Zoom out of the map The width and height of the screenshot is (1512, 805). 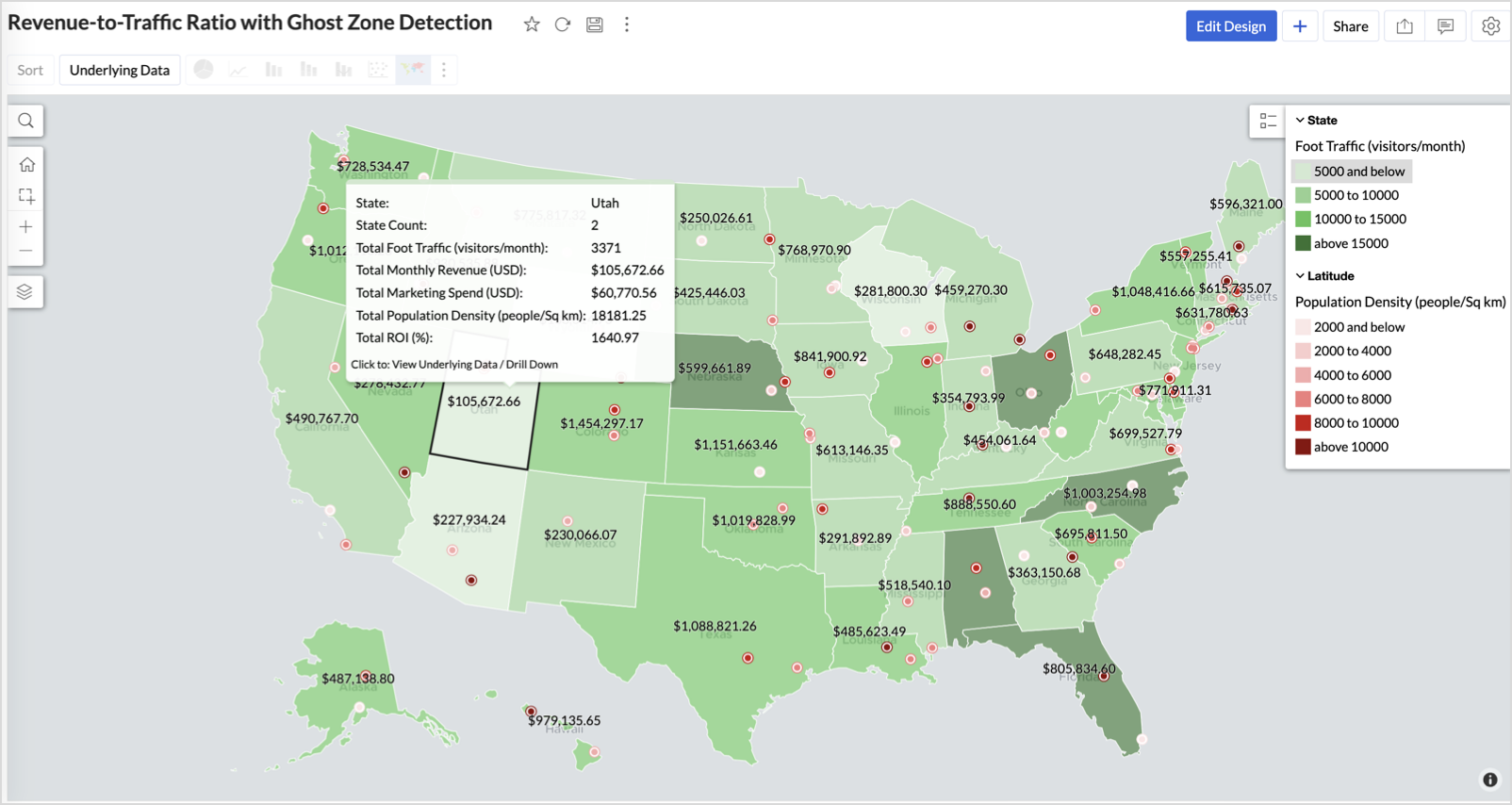tap(26, 252)
